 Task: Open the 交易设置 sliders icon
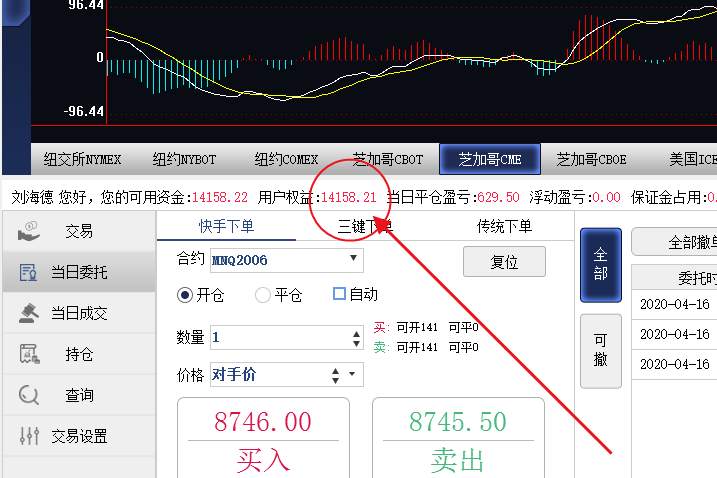tap(29, 435)
